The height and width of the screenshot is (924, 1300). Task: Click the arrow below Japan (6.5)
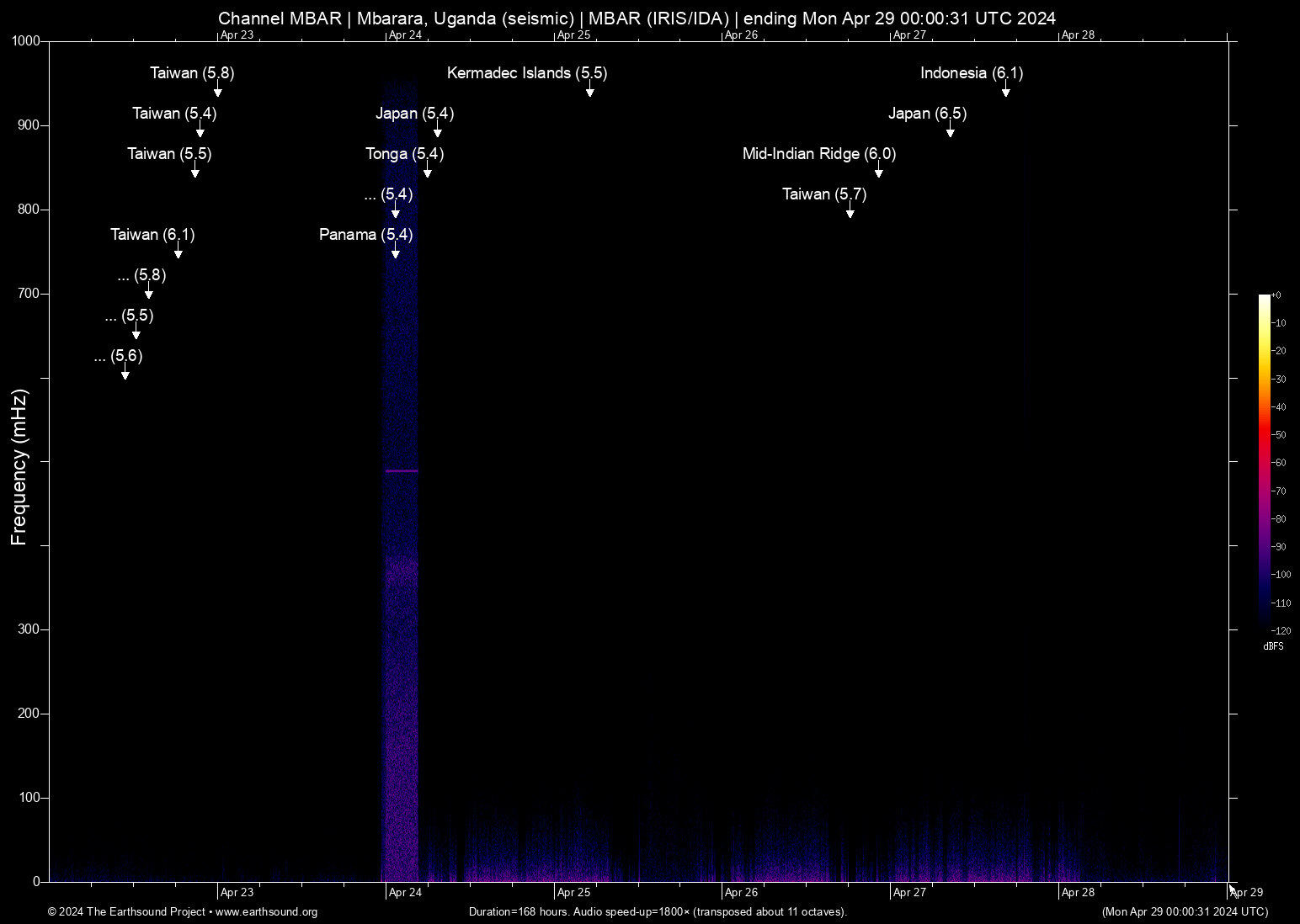[x=950, y=131]
